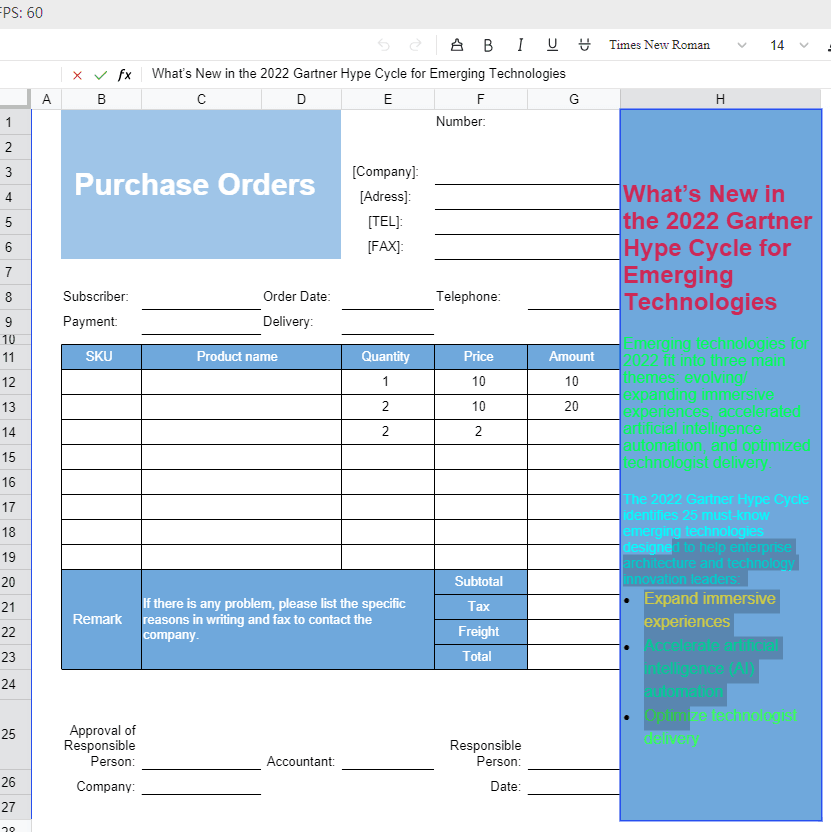Toggle bold formatting
The image size is (831, 832).
pyautogui.click(x=488, y=45)
